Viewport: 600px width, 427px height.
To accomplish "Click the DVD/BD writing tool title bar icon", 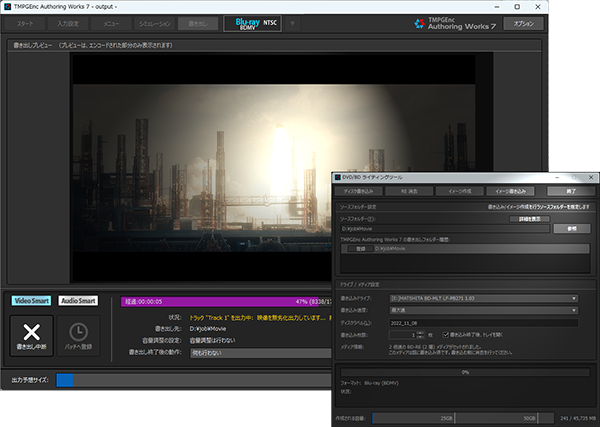I will tap(338, 177).
